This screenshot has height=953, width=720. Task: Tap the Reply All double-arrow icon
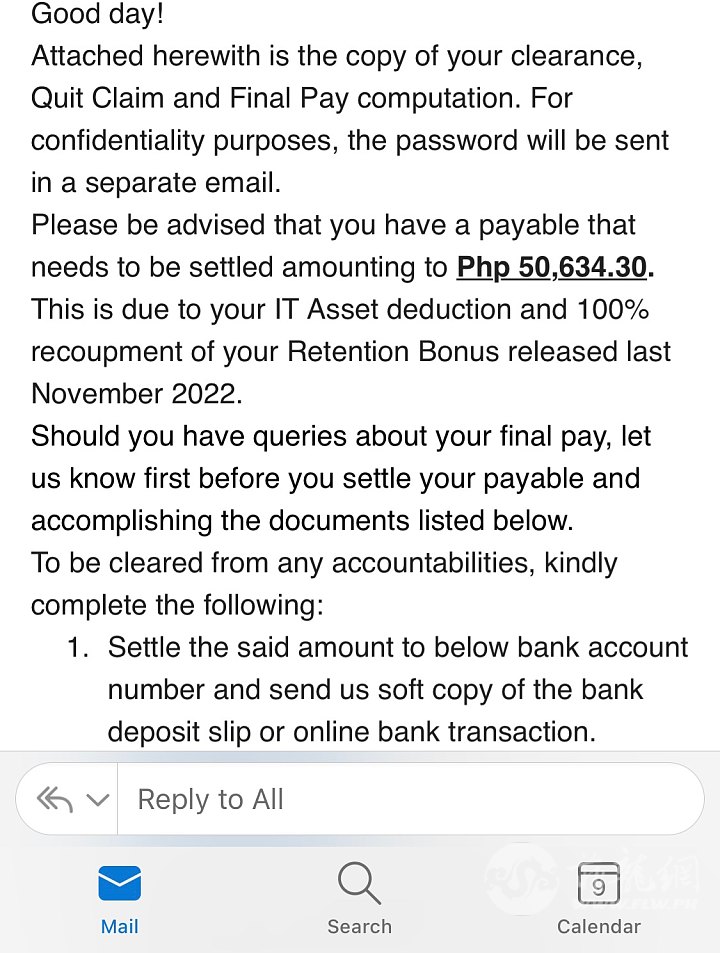(x=55, y=799)
